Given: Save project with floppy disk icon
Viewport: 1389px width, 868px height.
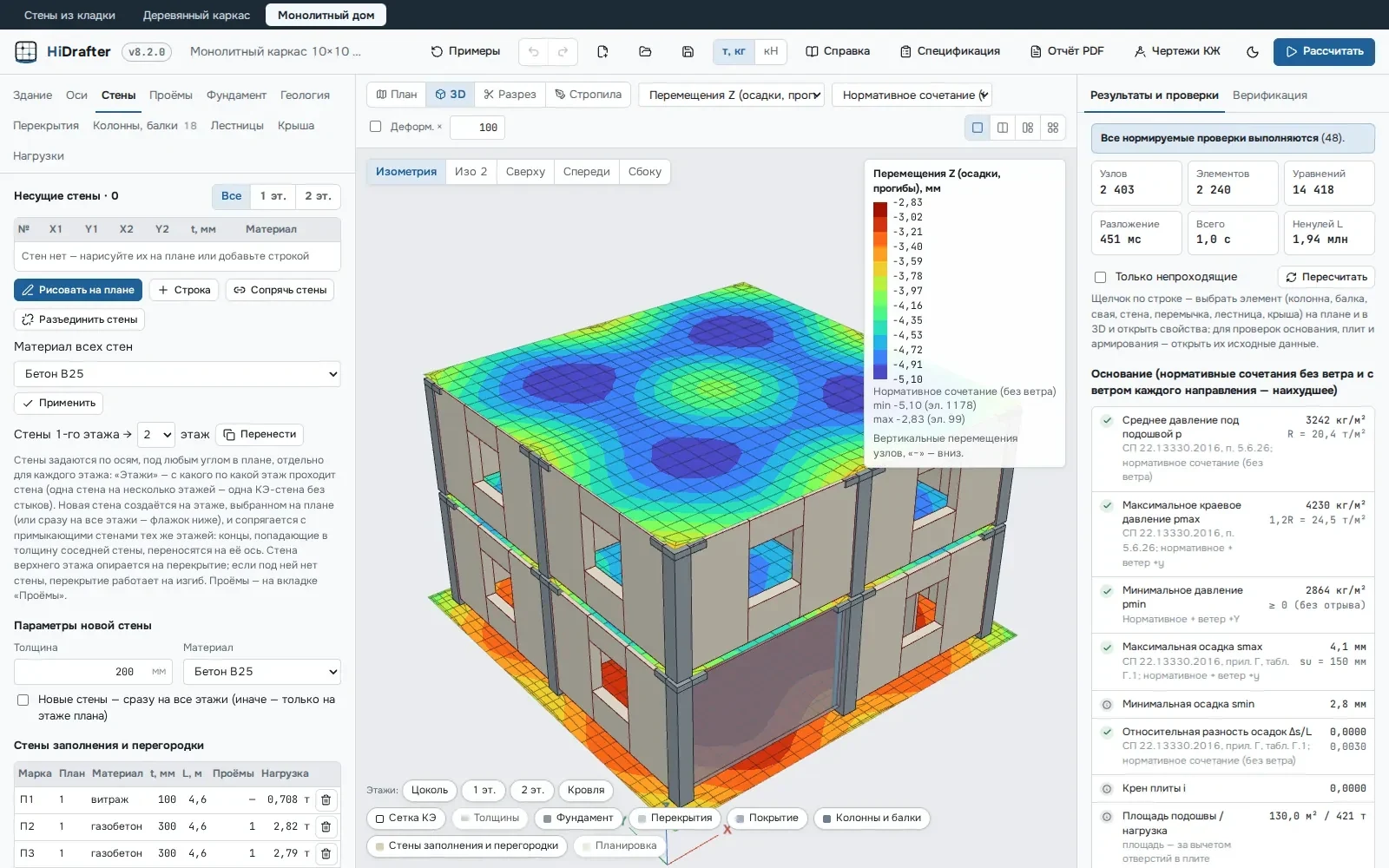Looking at the screenshot, I should point(688,52).
